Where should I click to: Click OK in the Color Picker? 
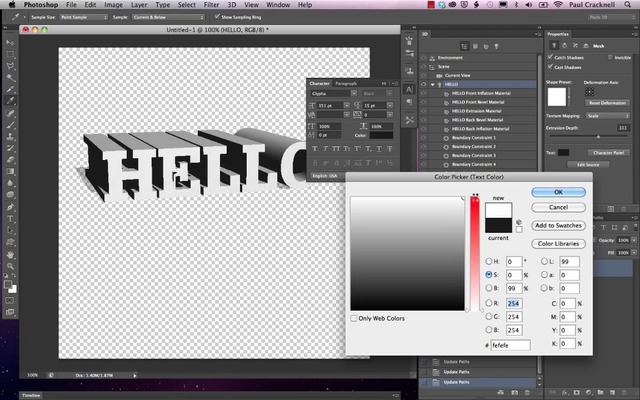click(x=558, y=192)
